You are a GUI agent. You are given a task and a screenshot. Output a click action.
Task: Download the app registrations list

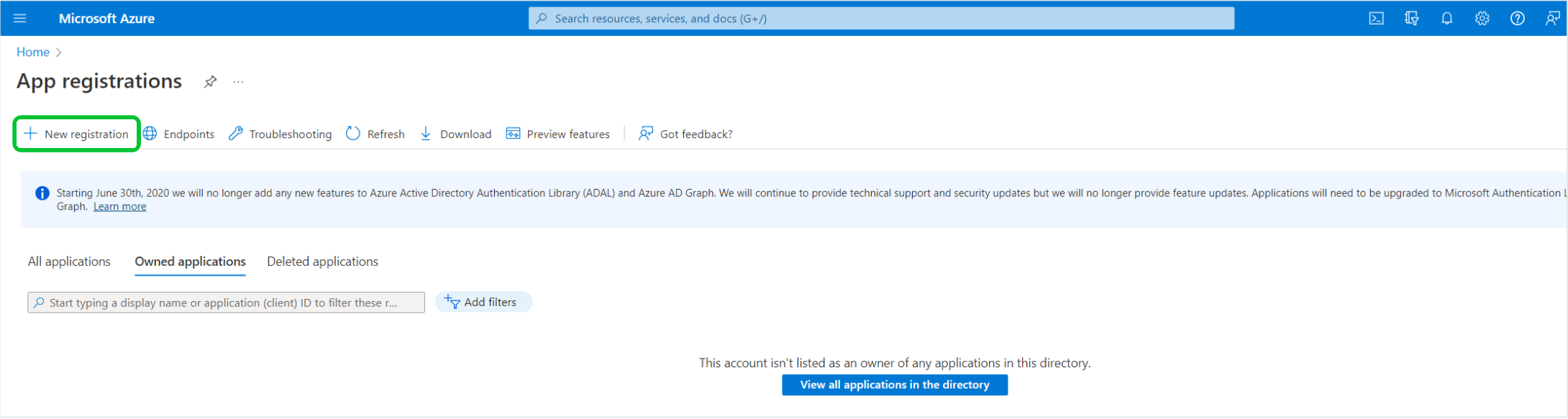pyautogui.click(x=456, y=134)
